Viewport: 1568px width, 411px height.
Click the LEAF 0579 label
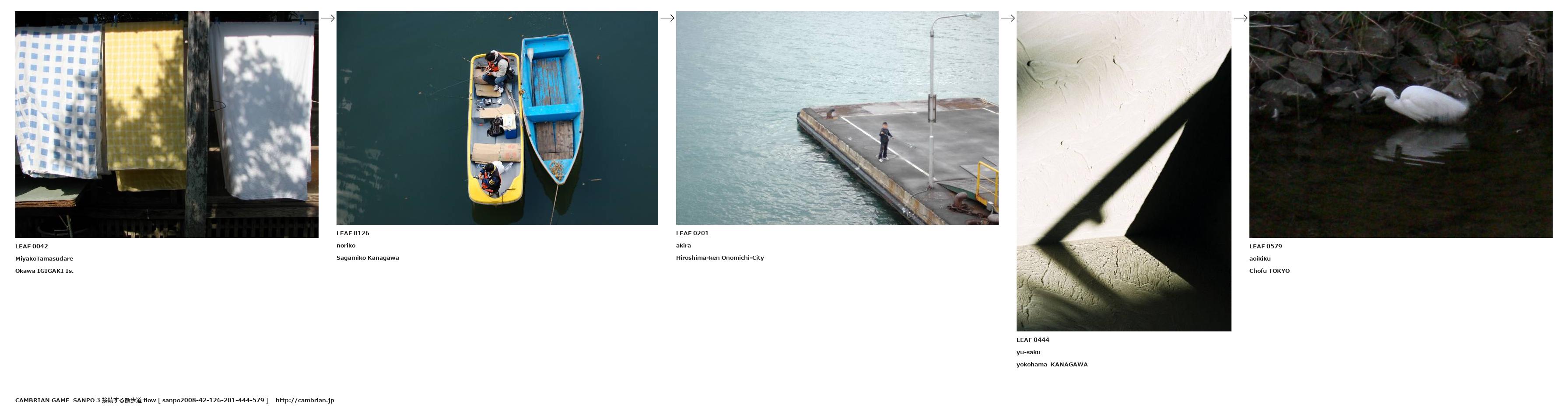coord(1265,246)
